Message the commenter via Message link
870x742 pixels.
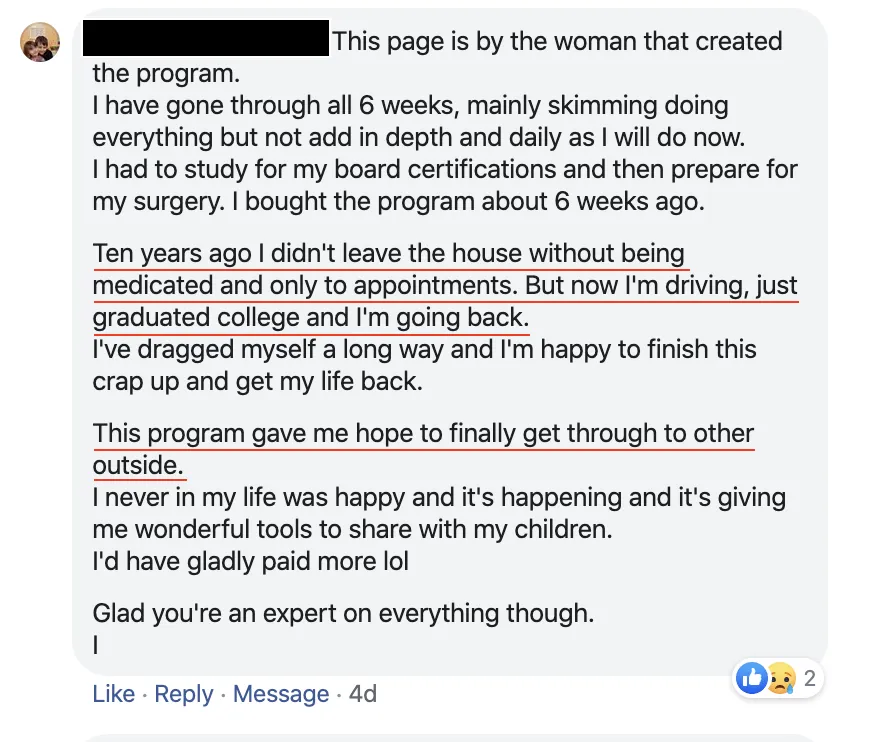click(x=281, y=694)
